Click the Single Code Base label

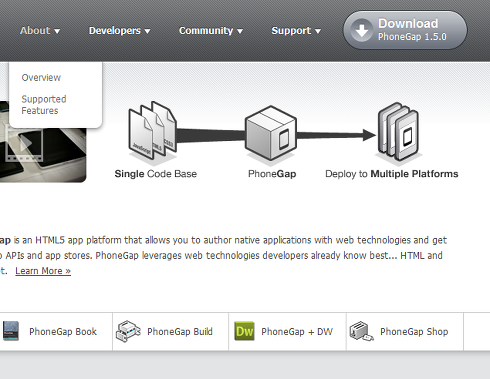[156, 174]
